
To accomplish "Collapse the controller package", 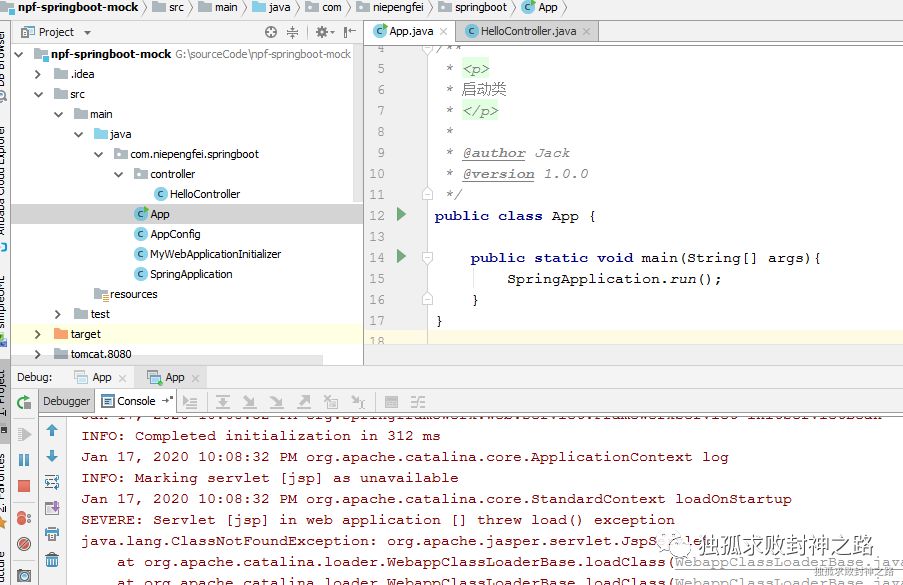I will coord(119,174).
